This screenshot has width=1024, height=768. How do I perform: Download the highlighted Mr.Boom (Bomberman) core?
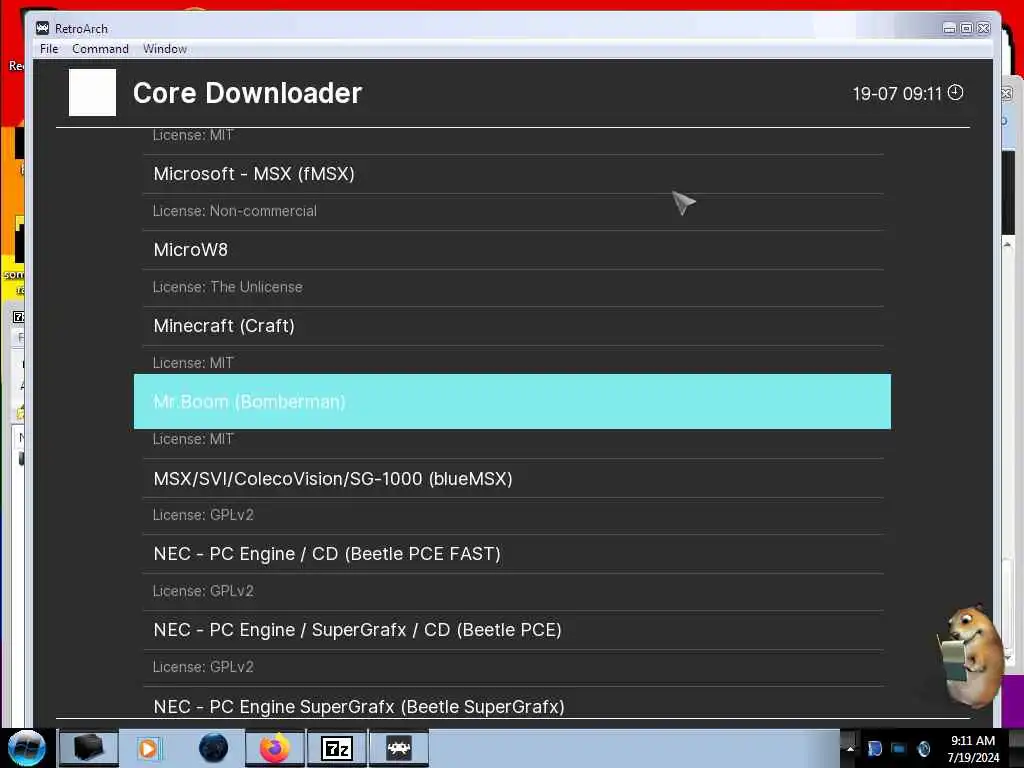click(x=512, y=402)
